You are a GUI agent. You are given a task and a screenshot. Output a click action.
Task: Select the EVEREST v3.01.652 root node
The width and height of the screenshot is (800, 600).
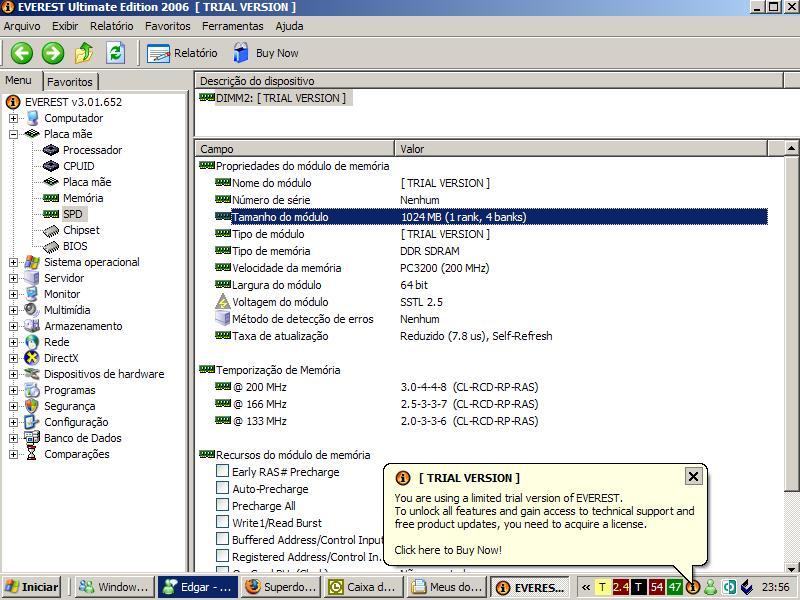click(73, 102)
